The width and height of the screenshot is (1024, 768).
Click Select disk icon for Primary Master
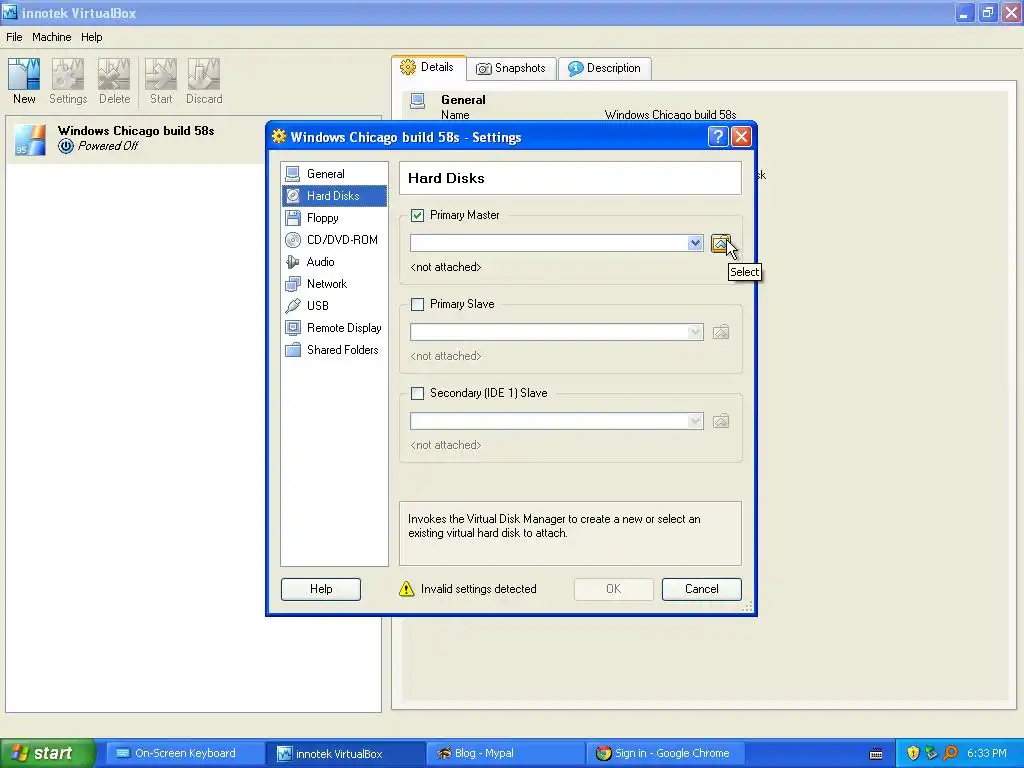pos(720,244)
